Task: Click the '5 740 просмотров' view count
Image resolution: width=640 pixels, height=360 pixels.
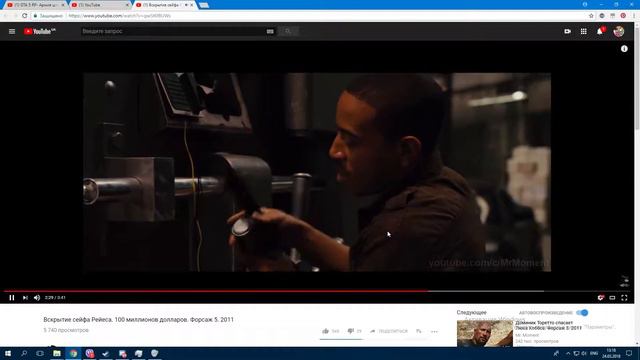Action: pos(66,330)
